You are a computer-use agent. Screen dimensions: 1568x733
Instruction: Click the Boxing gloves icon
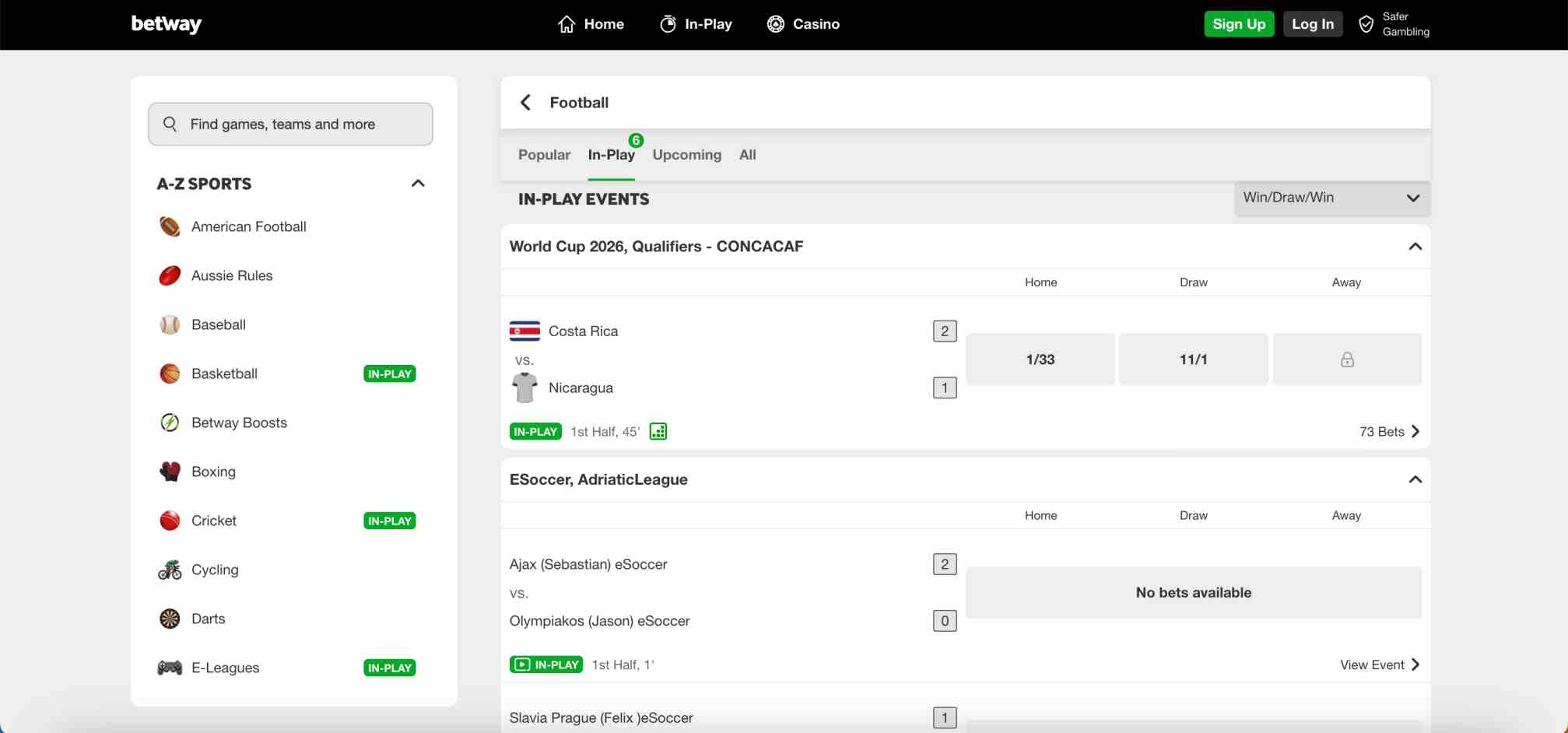click(170, 472)
